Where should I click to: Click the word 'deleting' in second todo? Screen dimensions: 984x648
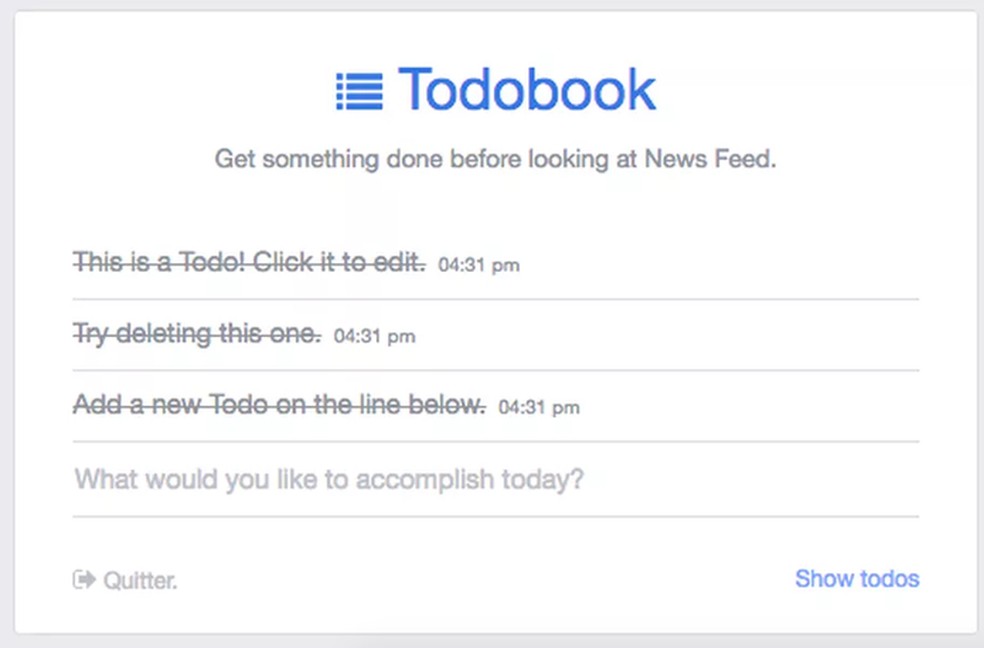tap(157, 334)
